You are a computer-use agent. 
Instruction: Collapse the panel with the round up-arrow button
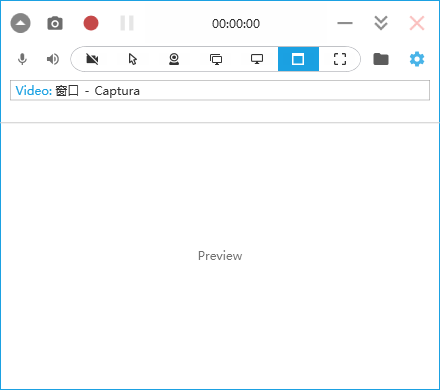click(x=20, y=23)
